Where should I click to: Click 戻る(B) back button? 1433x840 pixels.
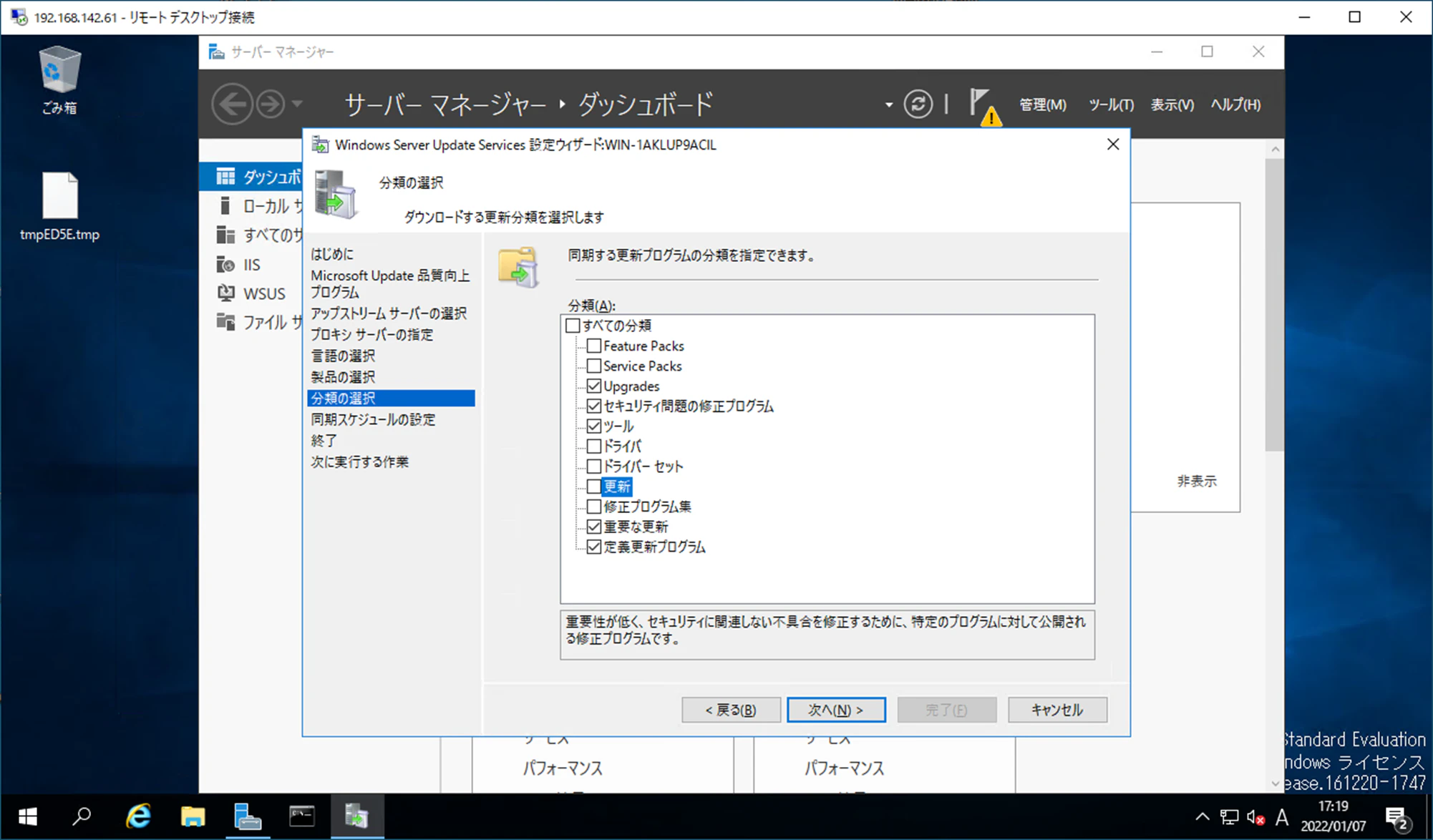pyautogui.click(x=731, y=710)
